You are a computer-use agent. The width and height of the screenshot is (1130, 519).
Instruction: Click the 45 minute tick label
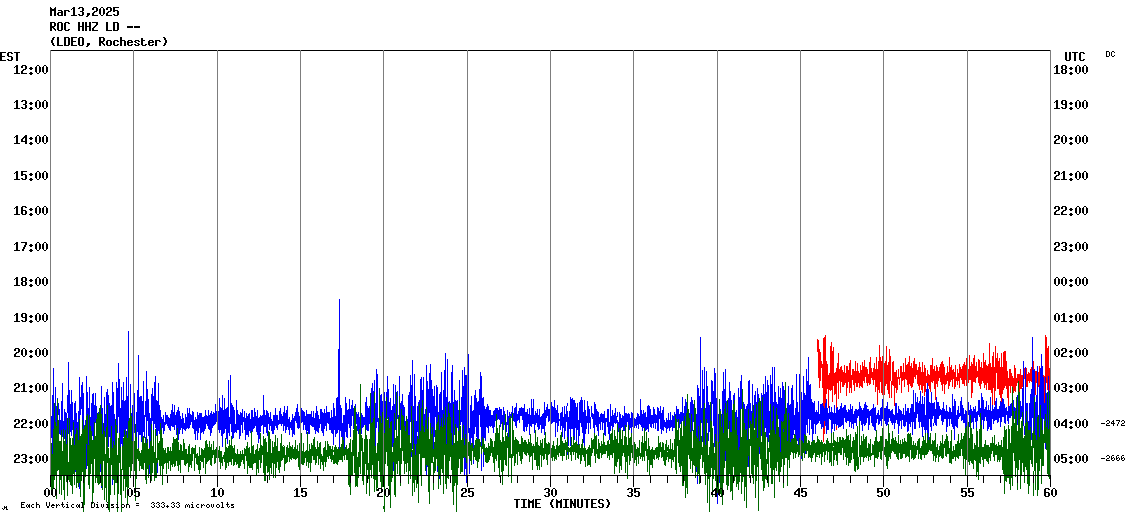[800, 493]
